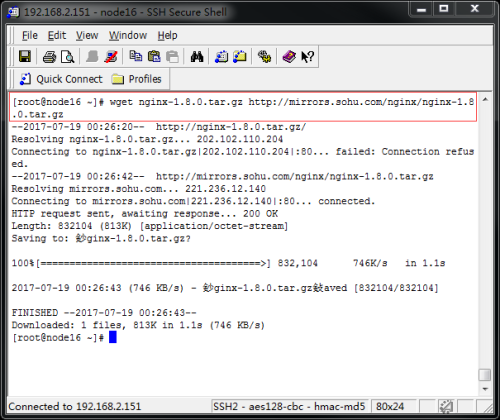
Task: Click the terminal scrollbar down arrow
Action: pos(485,389)
